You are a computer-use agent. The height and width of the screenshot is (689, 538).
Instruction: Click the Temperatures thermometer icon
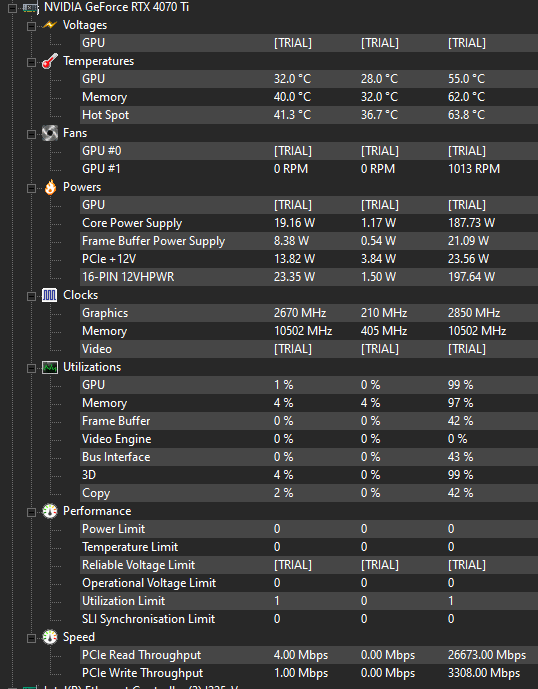pyautogui.click(x=50, y=61)
